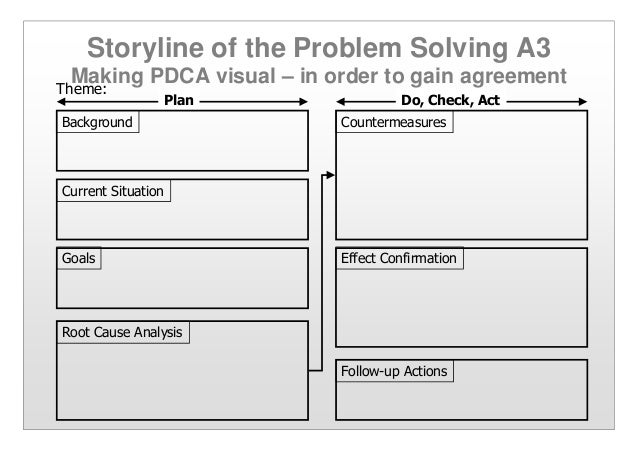Click the right arrowhead after "Do, Check, Act"
638x452 pixels.
[583, 101]
